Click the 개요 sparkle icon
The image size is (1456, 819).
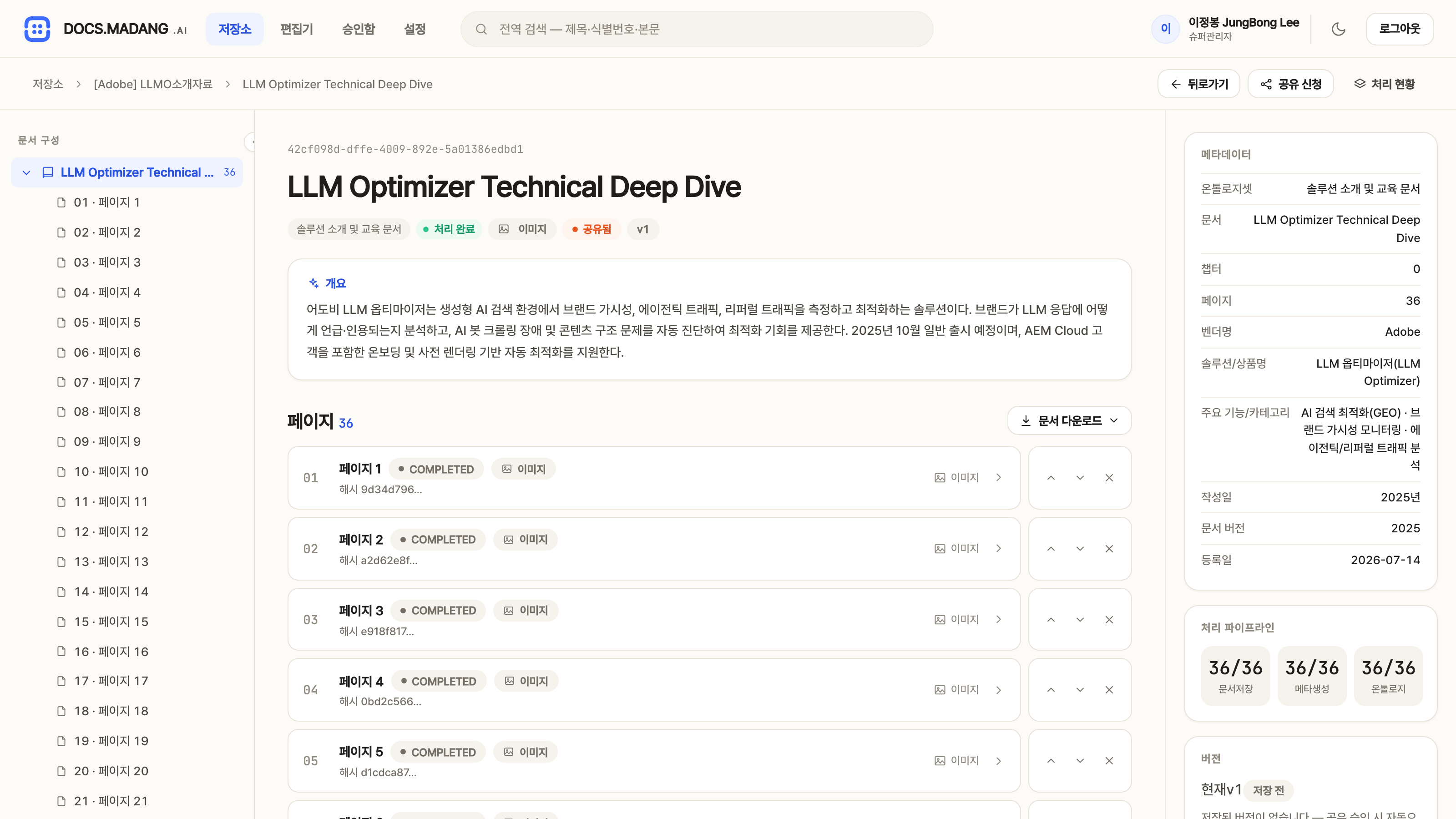coord(313,283)
